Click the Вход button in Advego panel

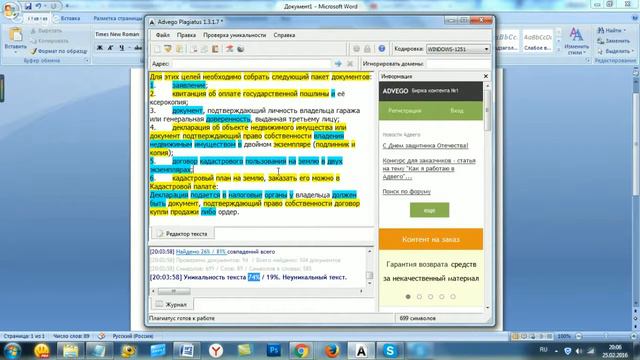[x=456, y=111]
